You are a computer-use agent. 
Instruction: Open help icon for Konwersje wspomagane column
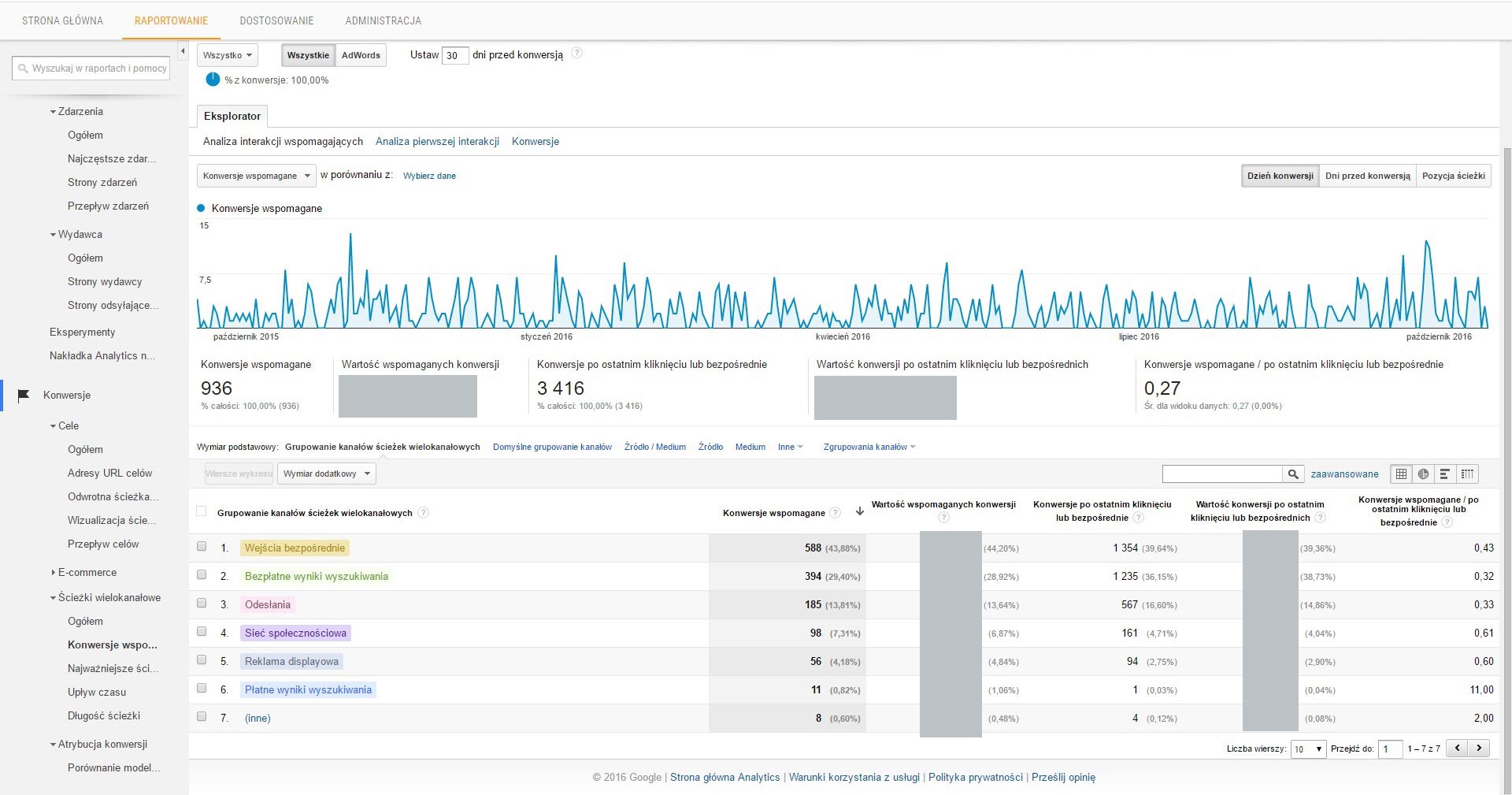coord(836,513)
